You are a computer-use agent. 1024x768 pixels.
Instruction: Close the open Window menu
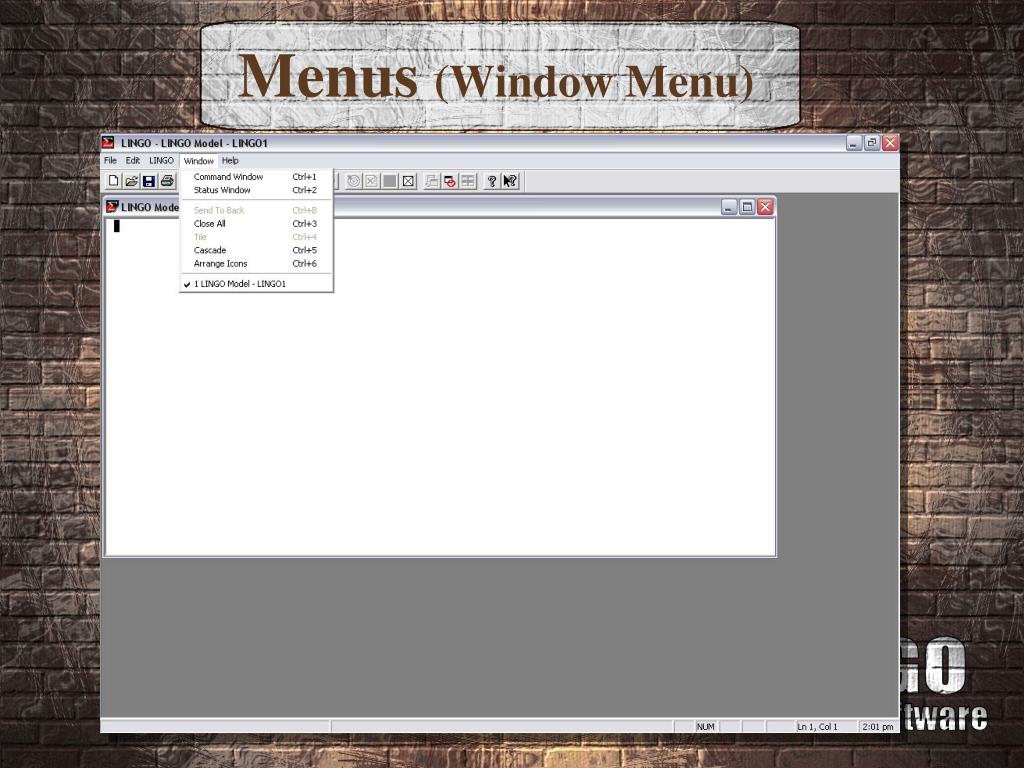click(199, 161)
